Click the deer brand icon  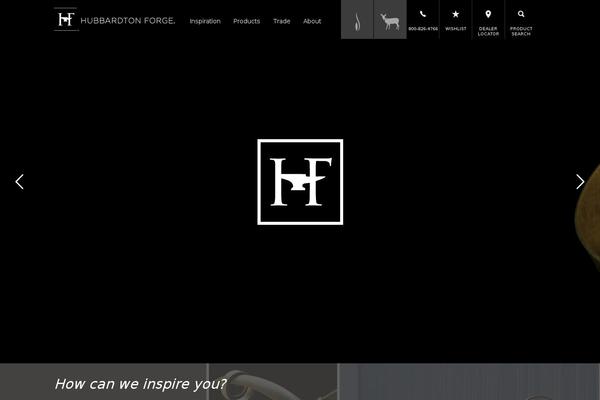pyautogui.click(x=390, y=20)
